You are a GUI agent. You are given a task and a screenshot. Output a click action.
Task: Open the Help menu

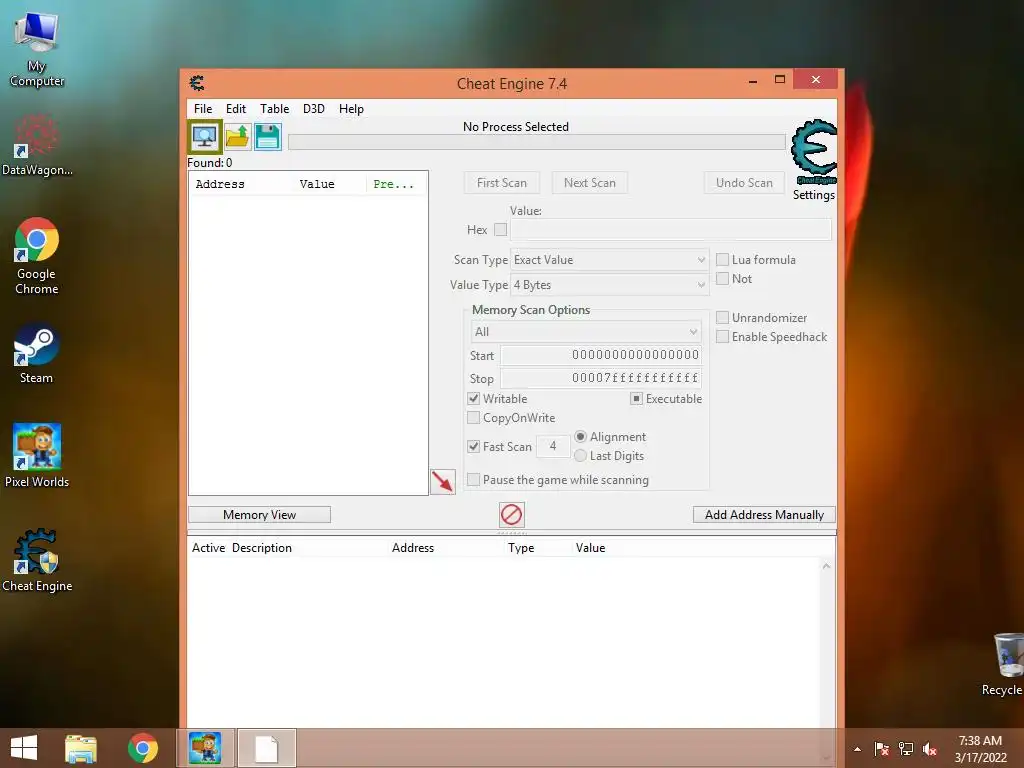(x=351, y=108)
